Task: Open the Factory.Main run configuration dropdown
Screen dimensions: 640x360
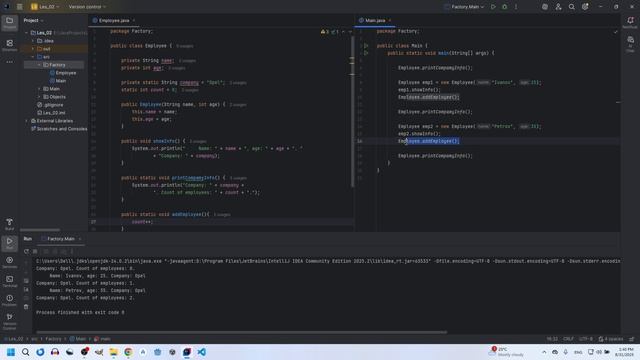Action: click(x=464, y=7)
